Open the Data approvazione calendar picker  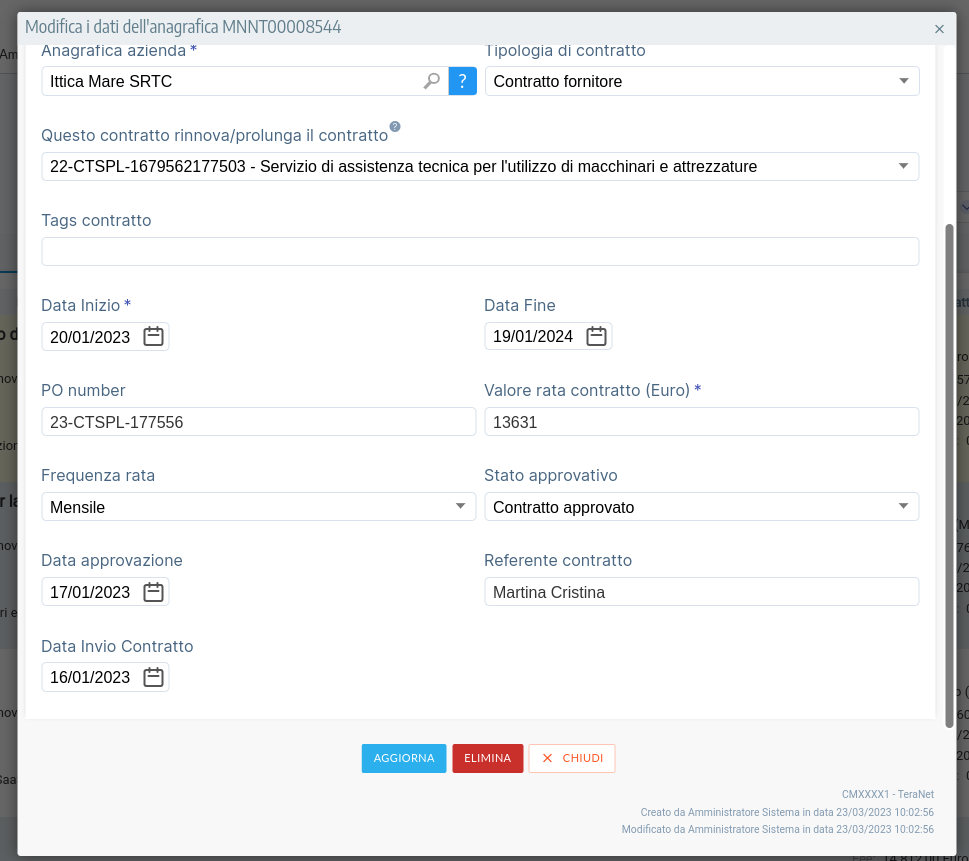pyautogui.click(x=153, y=592)
